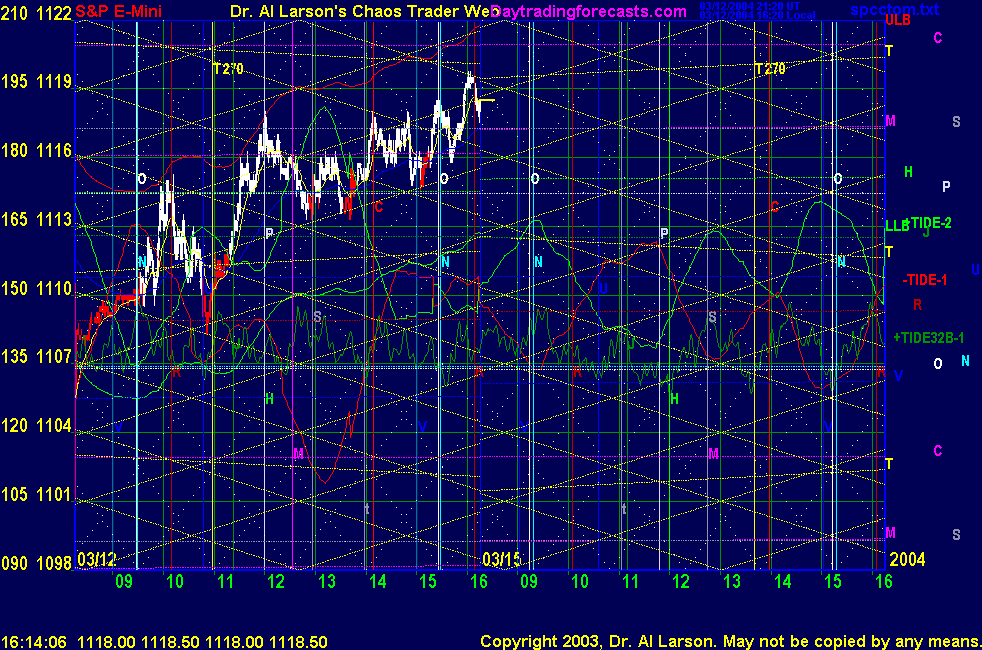982x650 pixels.
Task: Click the T270 marker on the 03/15 session
Action: point(770,69)
